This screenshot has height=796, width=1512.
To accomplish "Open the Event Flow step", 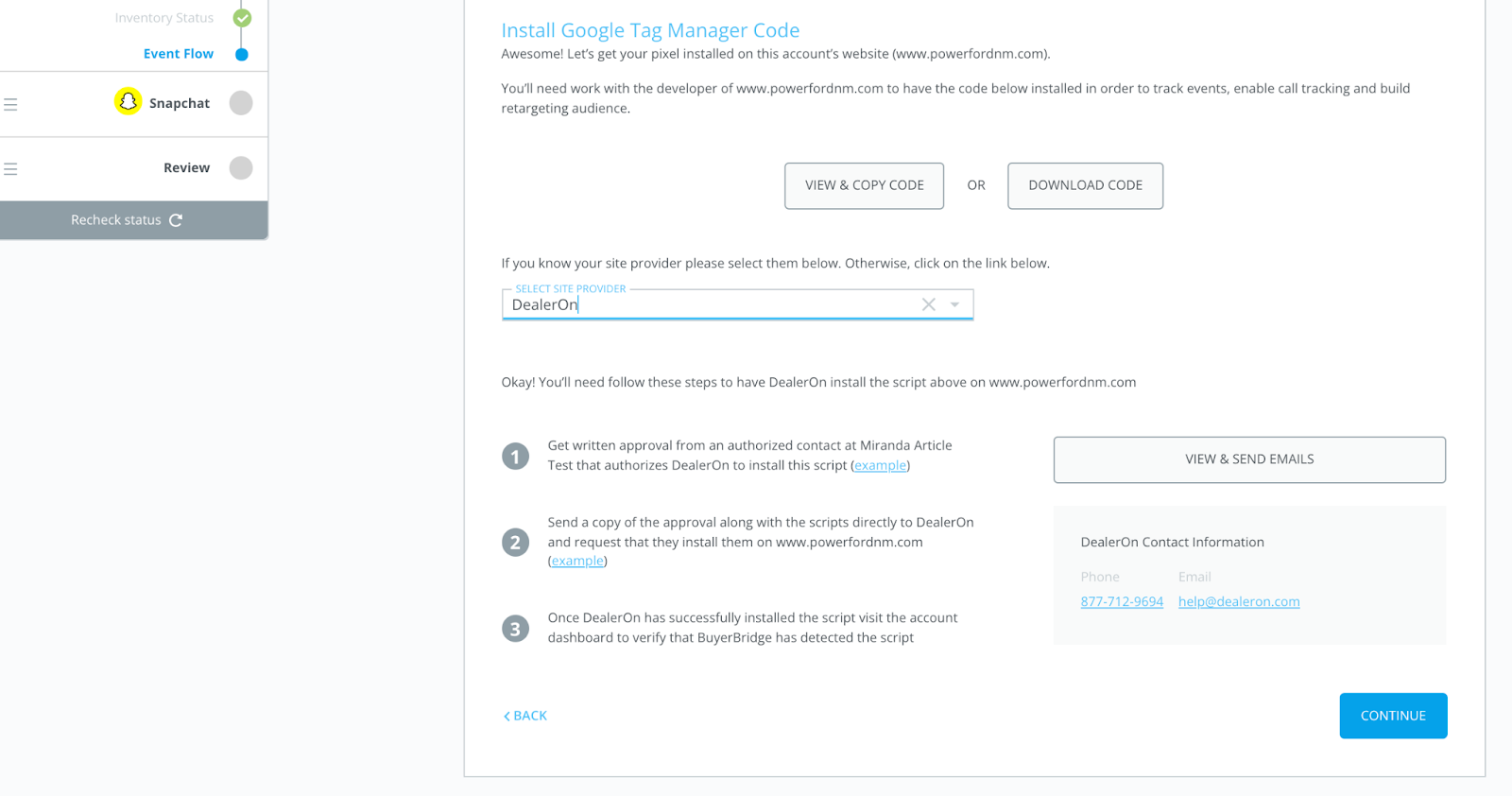I will click(x=179, y=54).
